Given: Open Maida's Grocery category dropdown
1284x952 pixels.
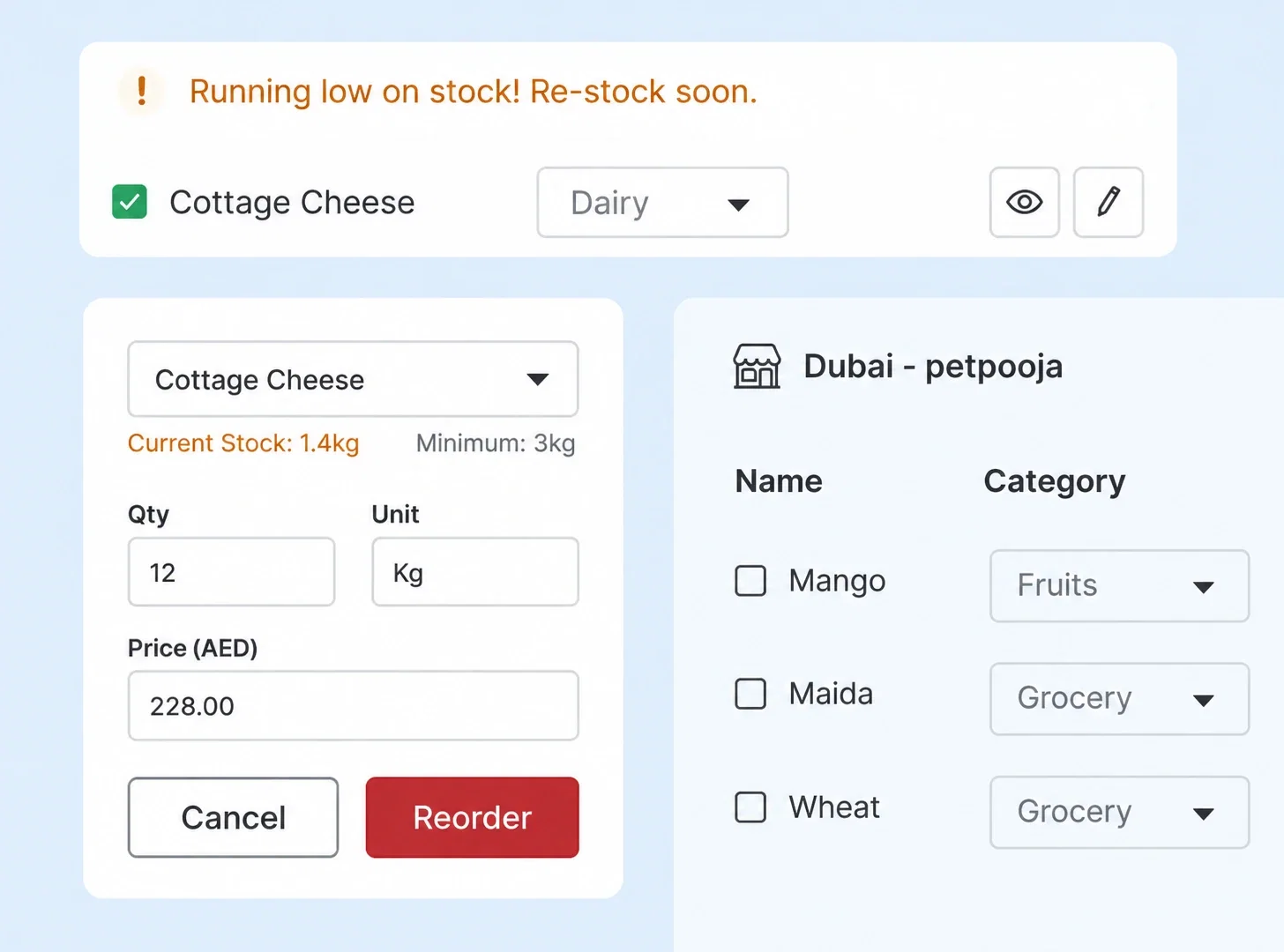Looking at the screenshot, I should (1119, 698).
